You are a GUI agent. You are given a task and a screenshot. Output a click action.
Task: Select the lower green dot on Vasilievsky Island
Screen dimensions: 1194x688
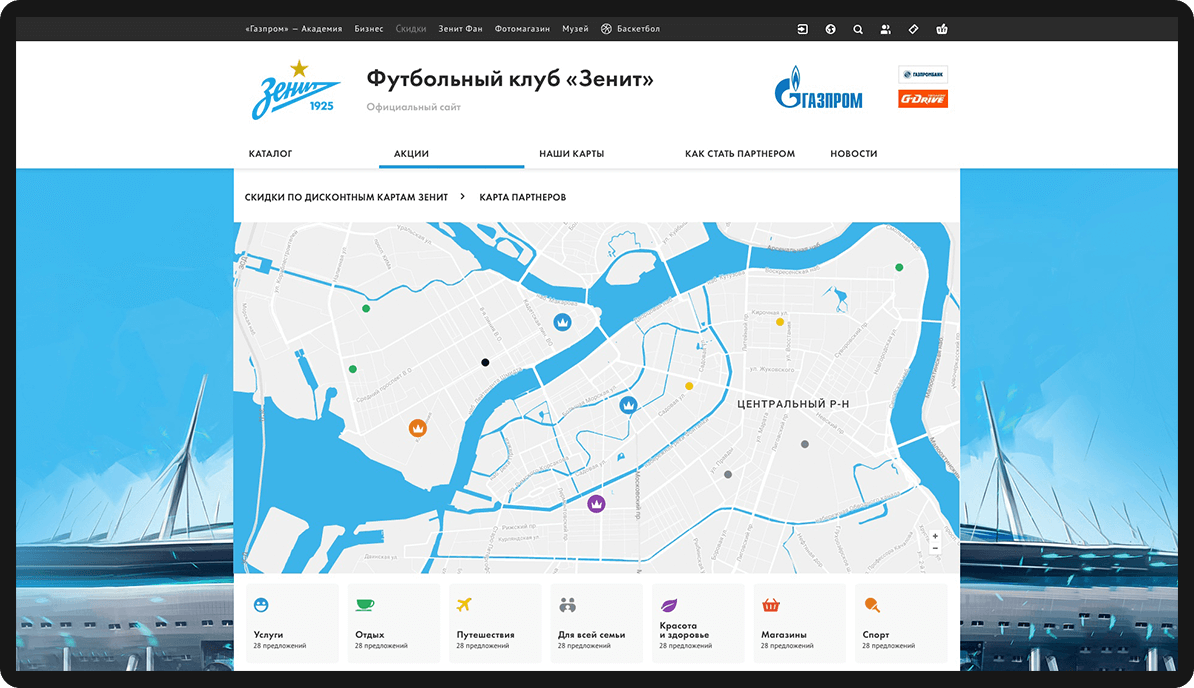353,369
